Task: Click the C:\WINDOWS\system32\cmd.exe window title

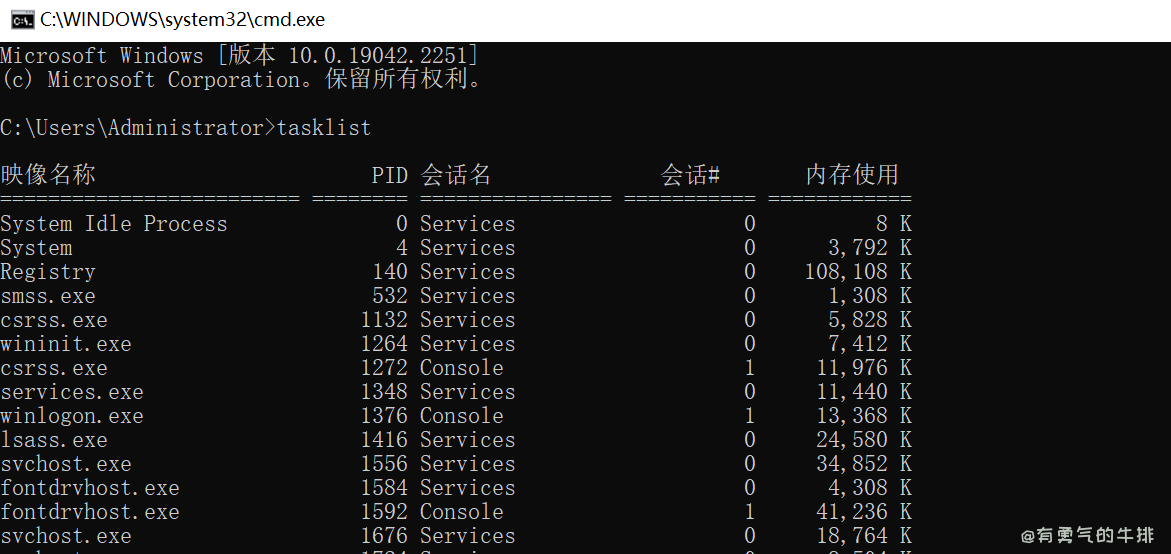Action: [182, 20]
